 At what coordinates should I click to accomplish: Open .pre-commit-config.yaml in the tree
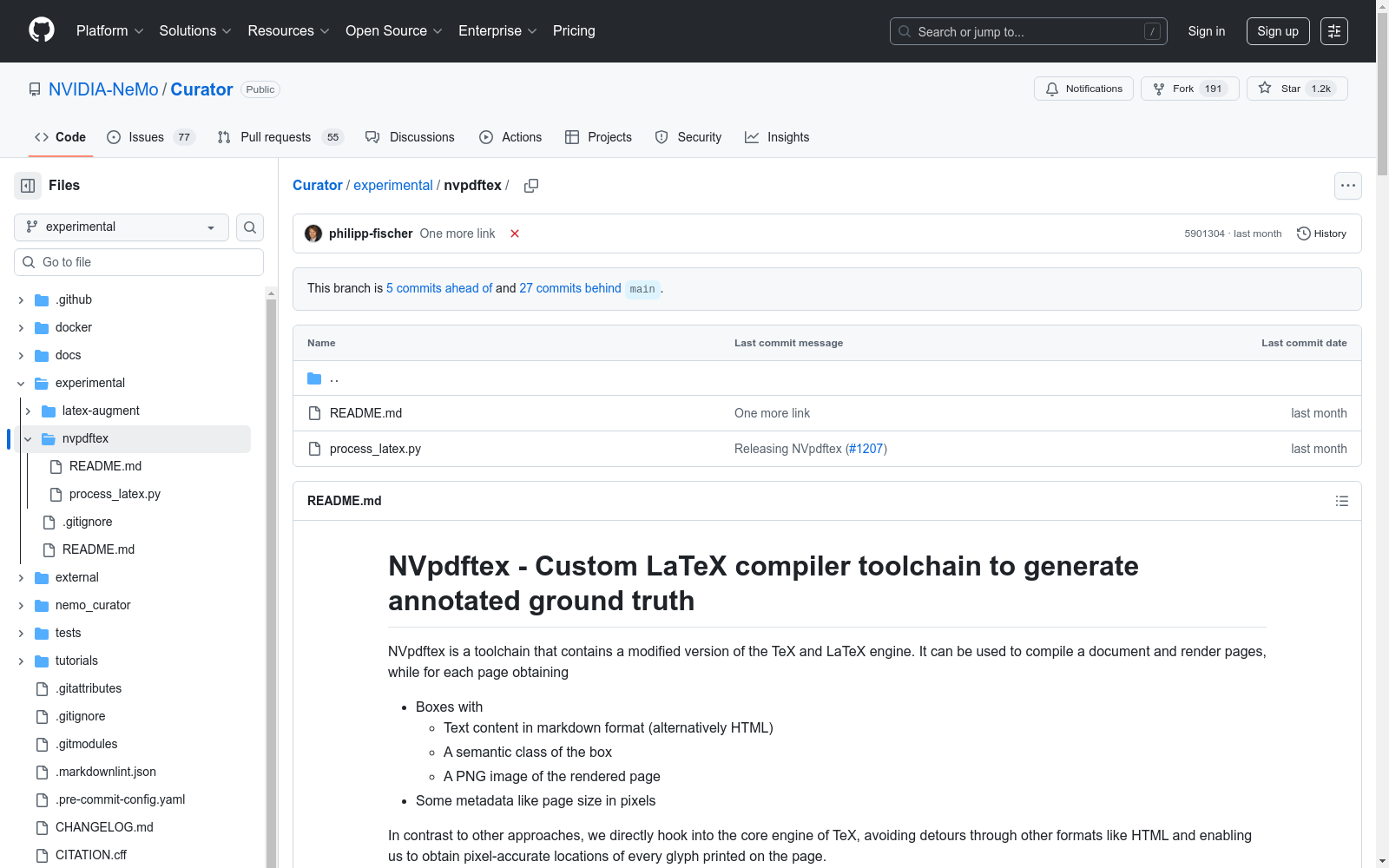click(120, 800)
